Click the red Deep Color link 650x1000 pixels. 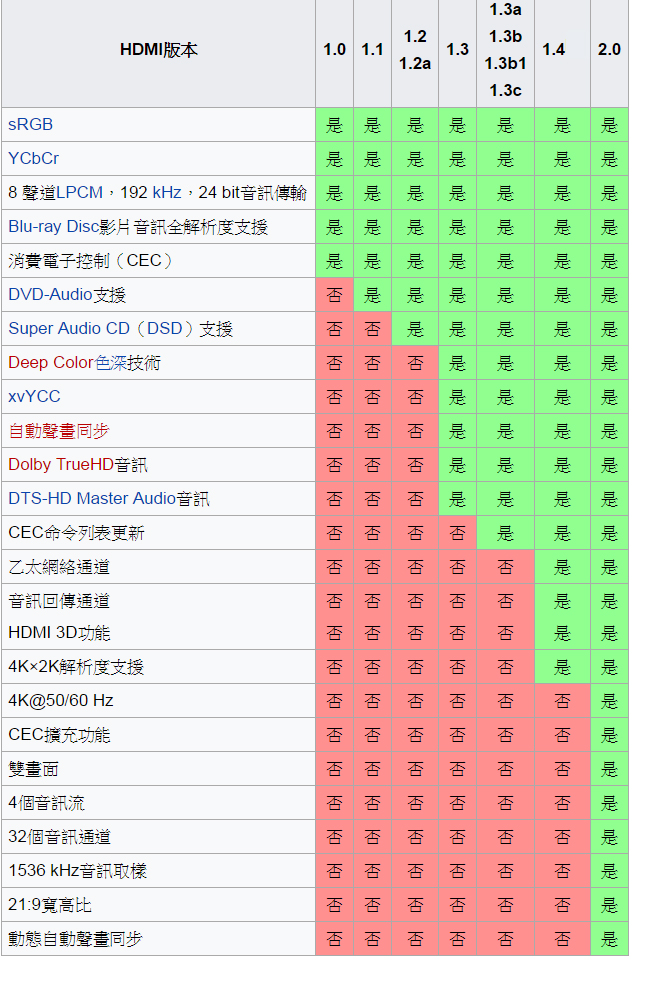click(51, 362)
